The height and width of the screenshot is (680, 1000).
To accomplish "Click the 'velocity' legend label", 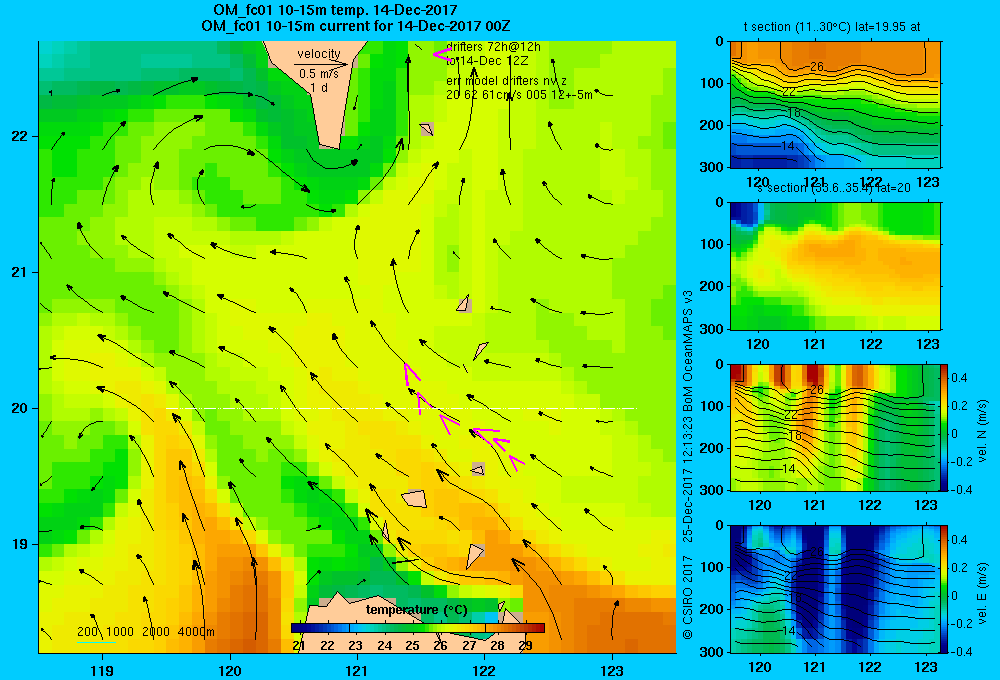I will pos(318,54).
